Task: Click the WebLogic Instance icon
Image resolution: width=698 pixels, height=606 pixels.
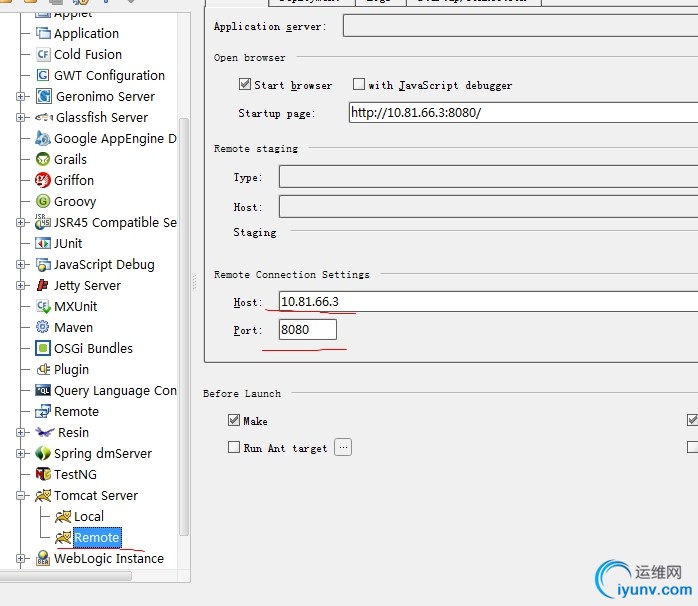Action: tap(43, 558)
